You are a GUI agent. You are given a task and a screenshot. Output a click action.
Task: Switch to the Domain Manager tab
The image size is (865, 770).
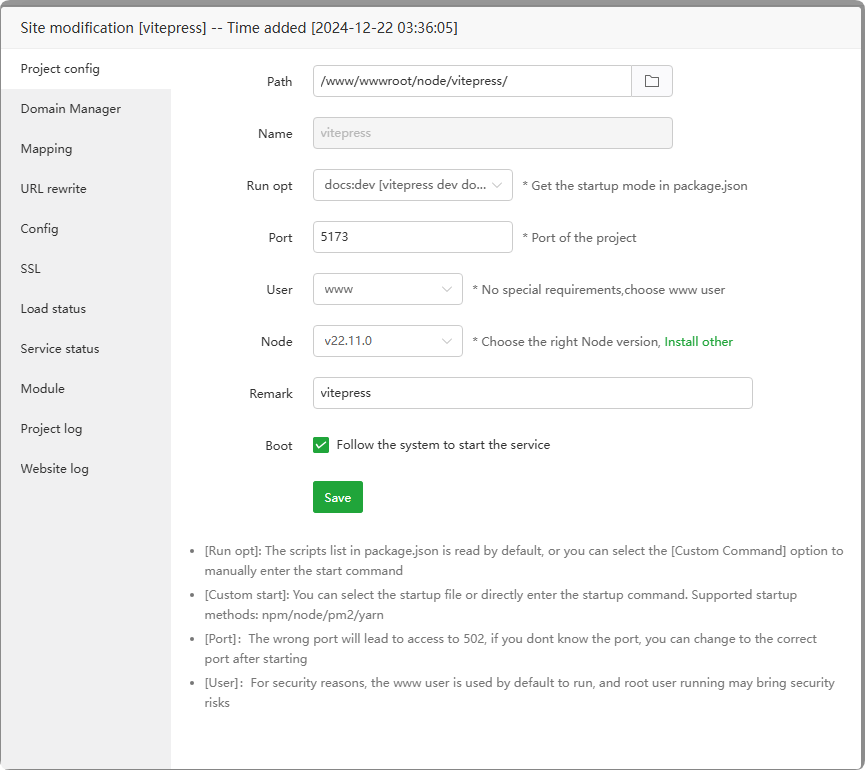point(71,109)
